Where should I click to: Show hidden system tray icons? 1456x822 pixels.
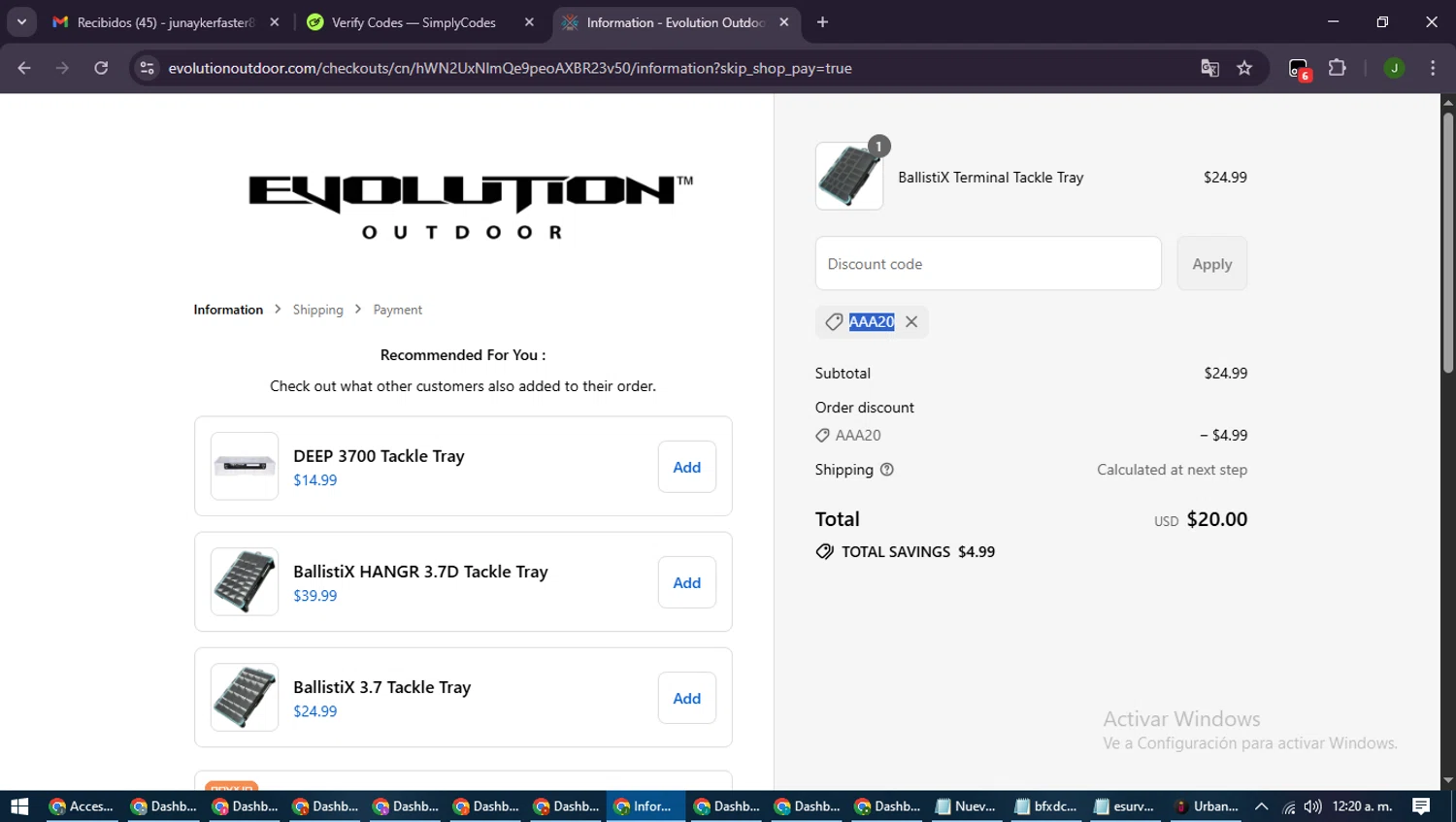point(1261,806)
